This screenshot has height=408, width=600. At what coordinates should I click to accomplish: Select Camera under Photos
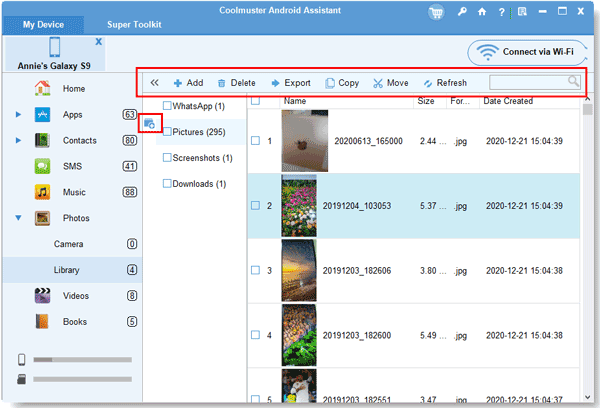click(x=68, y=244)
